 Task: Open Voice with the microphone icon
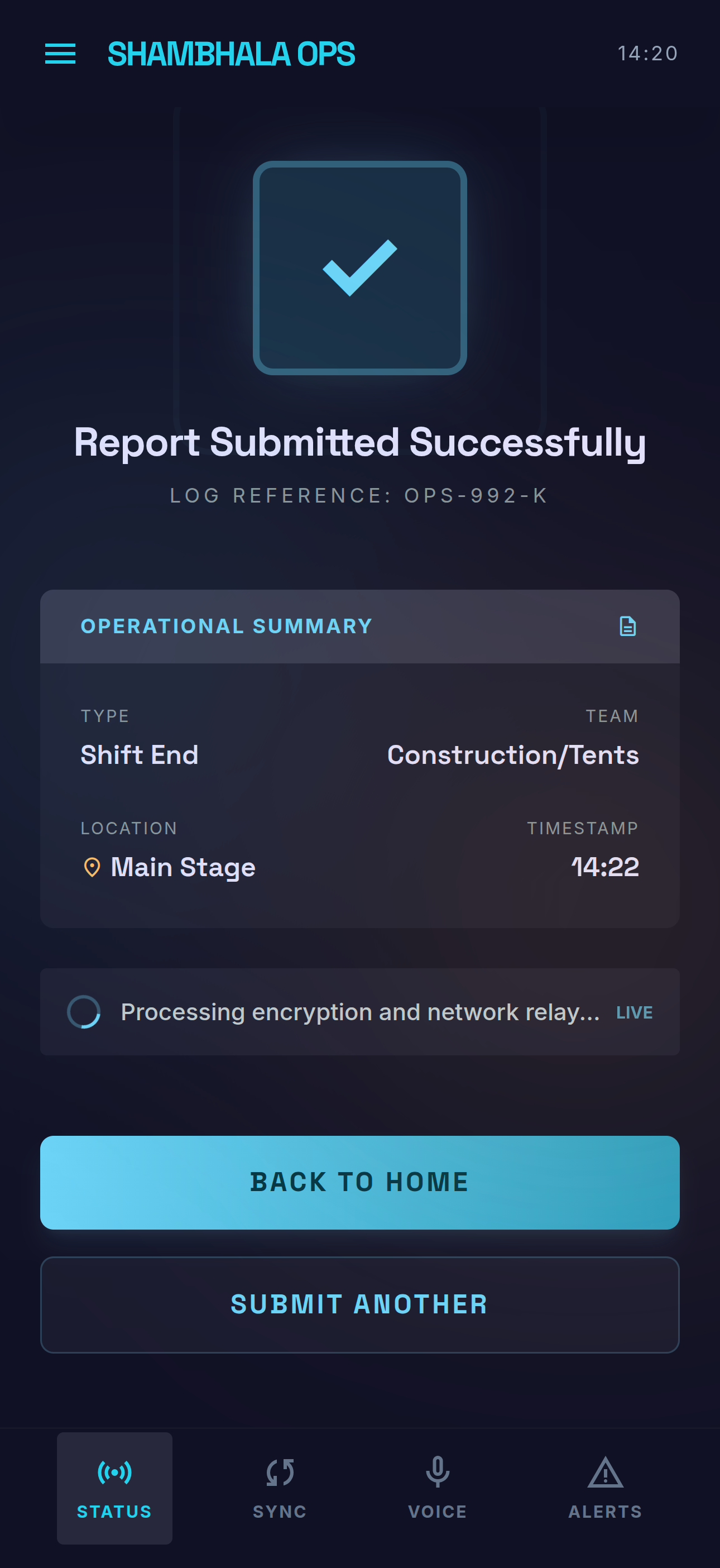click(438, 1472)
